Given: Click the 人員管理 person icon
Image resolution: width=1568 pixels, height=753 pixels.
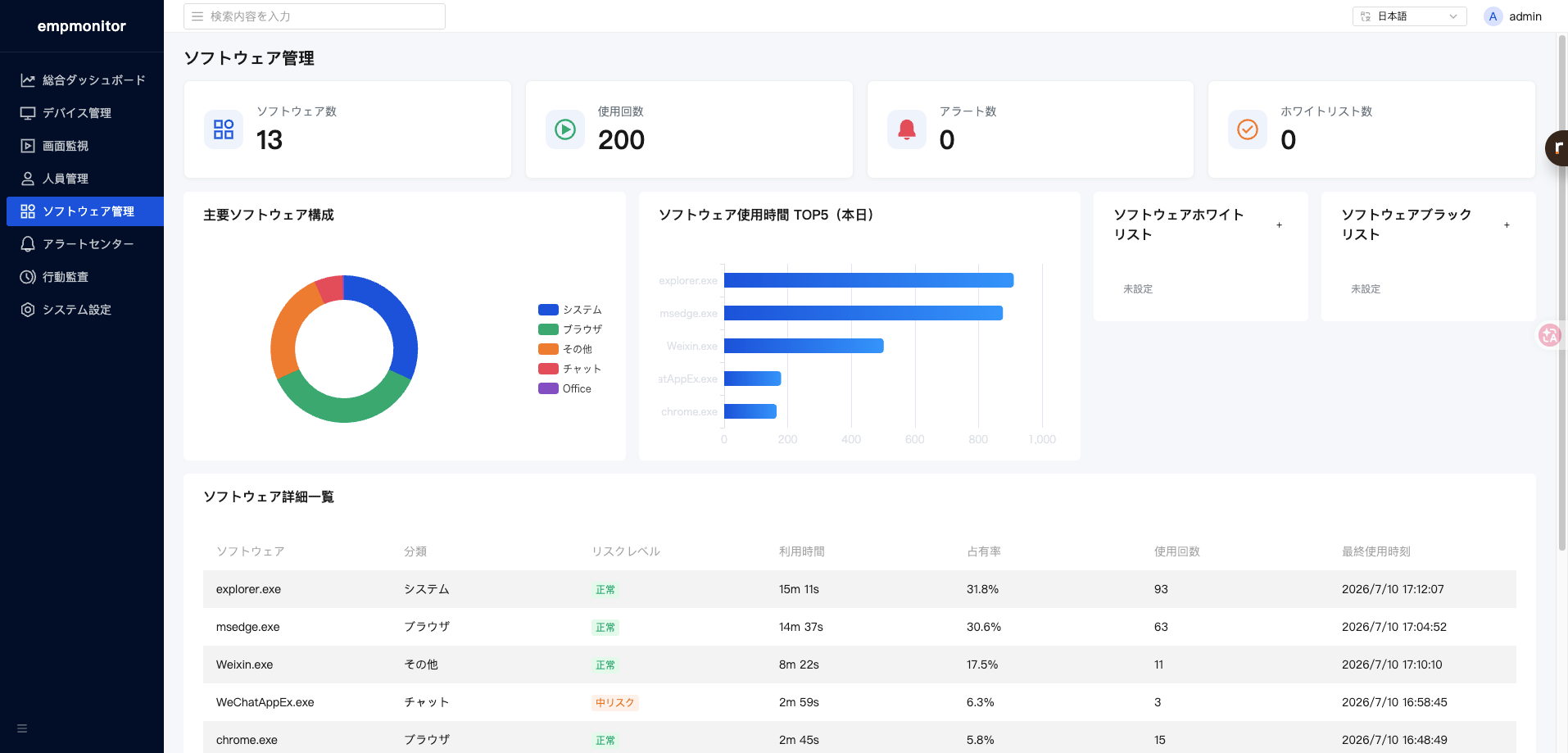Looking at the screenshot, I should tap(28, 179).
